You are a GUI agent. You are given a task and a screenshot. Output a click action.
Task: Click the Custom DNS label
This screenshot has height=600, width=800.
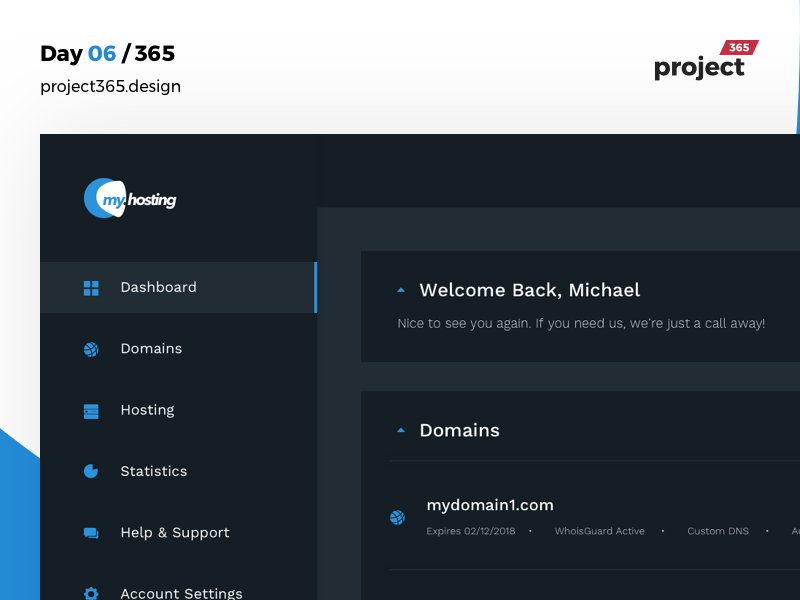tap(718, 531)
